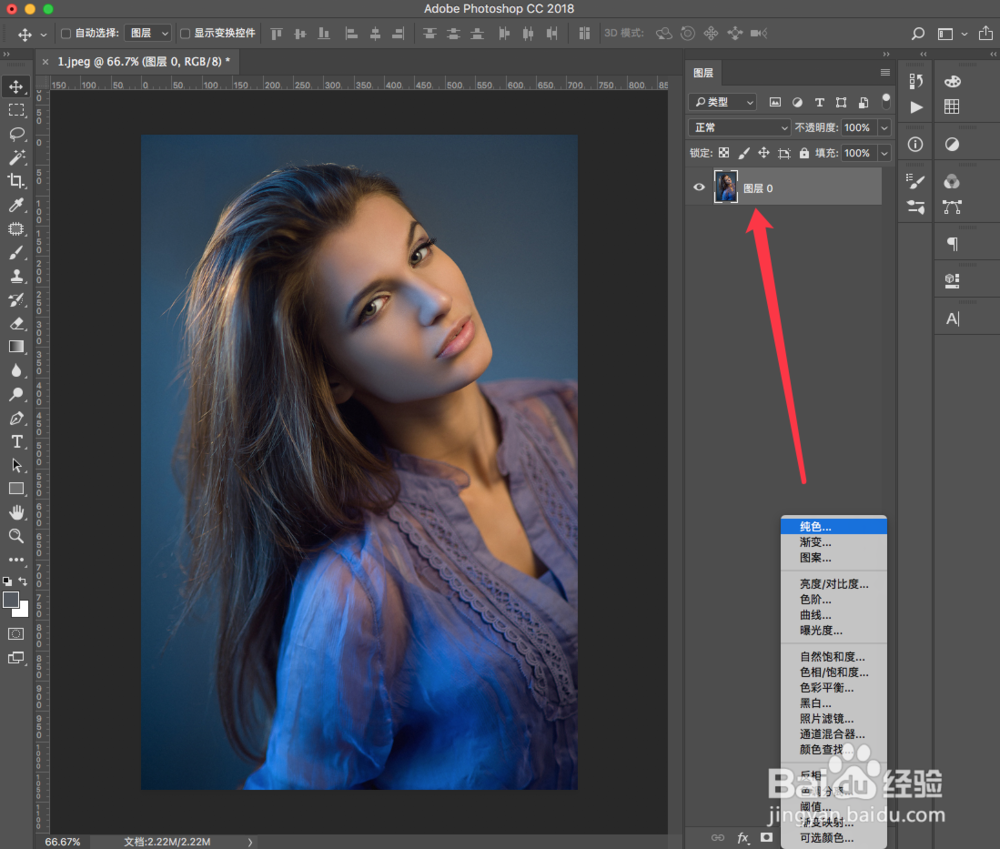Choose 色相/饱和度 adjustment option

818,672
